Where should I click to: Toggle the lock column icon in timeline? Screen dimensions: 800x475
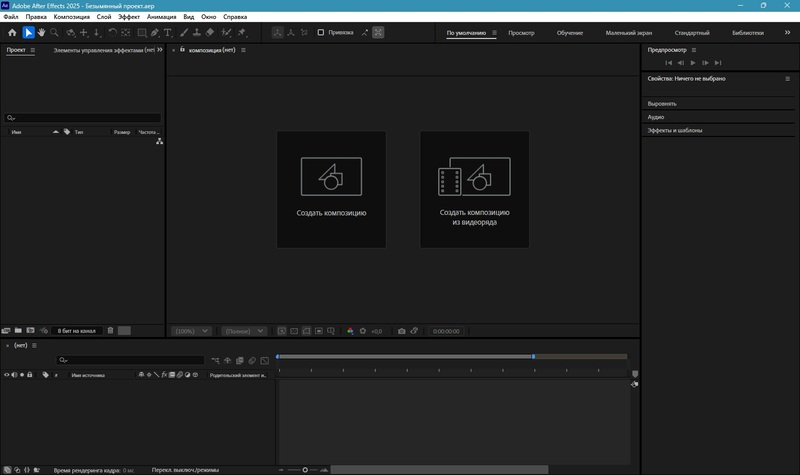(30, 375)
